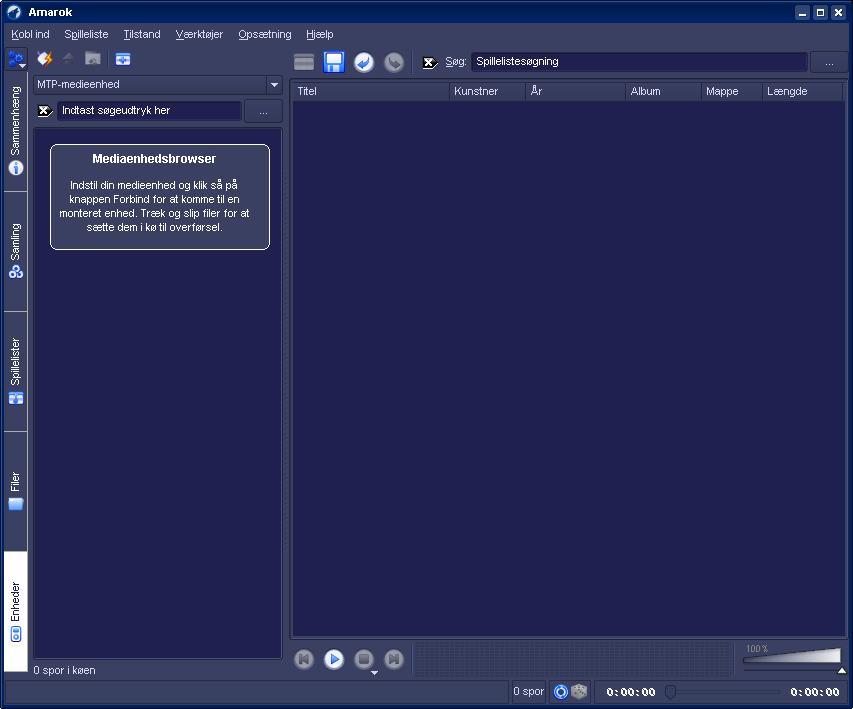
Task: Click the Mediaenhedsbrowser info heading
Action: 154,159
